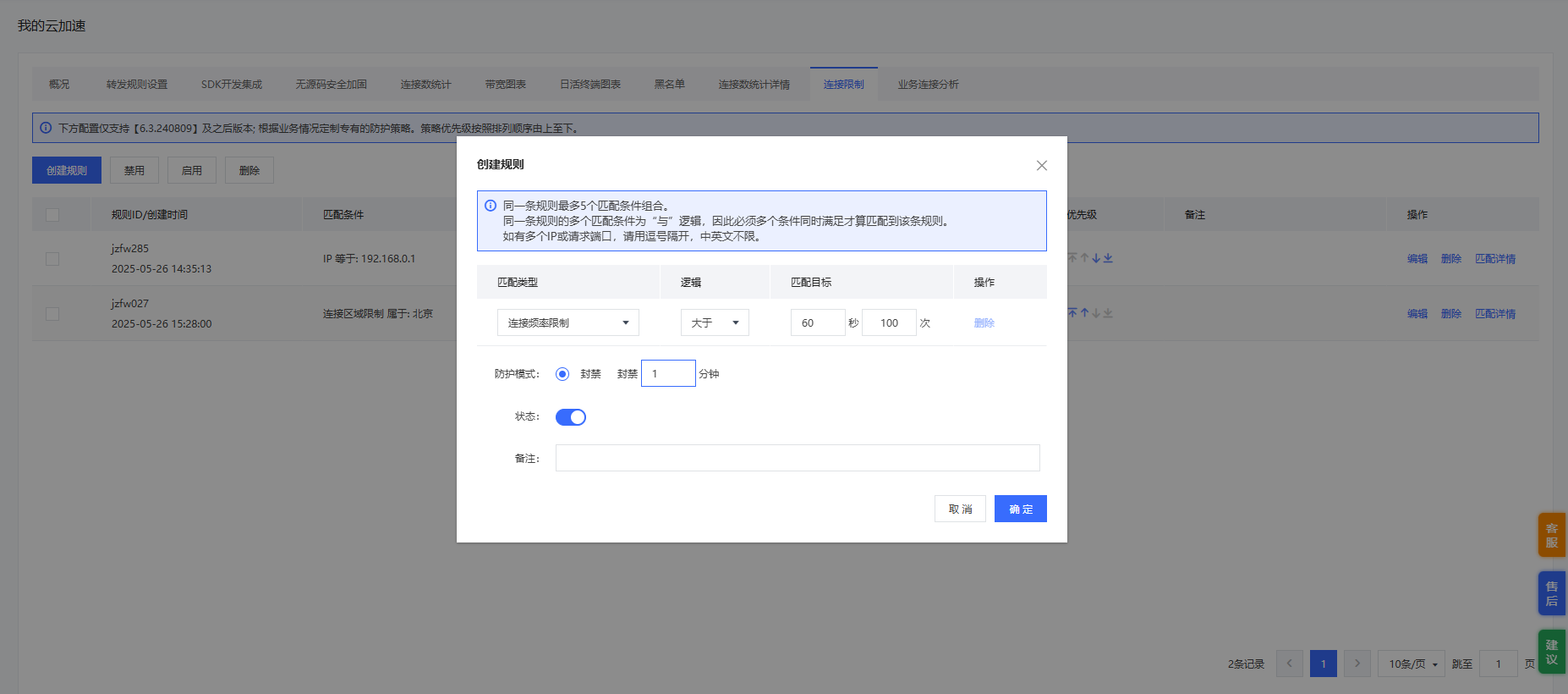
Task: Toggle the 状态 switch off
Action: pos(571,417)
